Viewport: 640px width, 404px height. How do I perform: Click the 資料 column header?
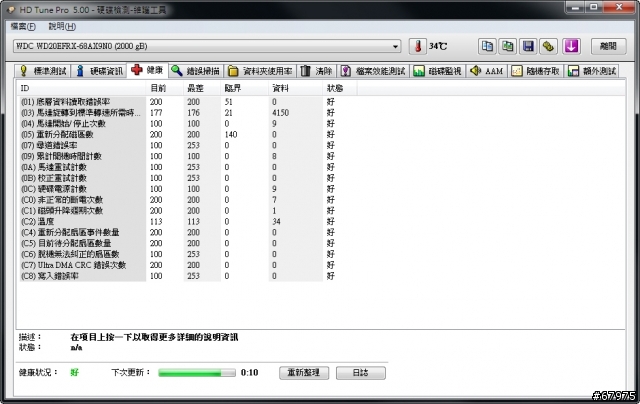pos(296,88)
